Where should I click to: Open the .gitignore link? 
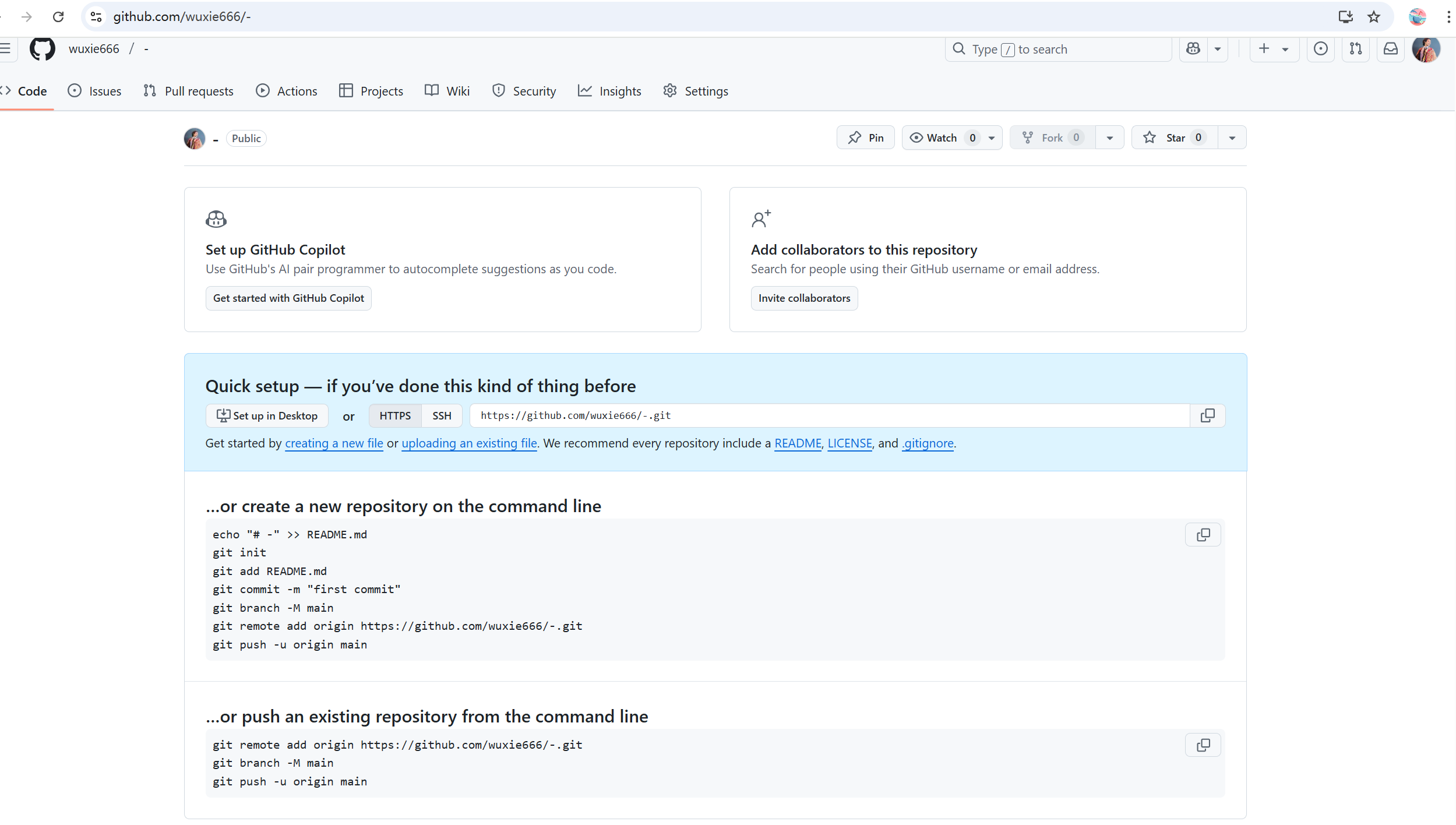pos(928,443)
